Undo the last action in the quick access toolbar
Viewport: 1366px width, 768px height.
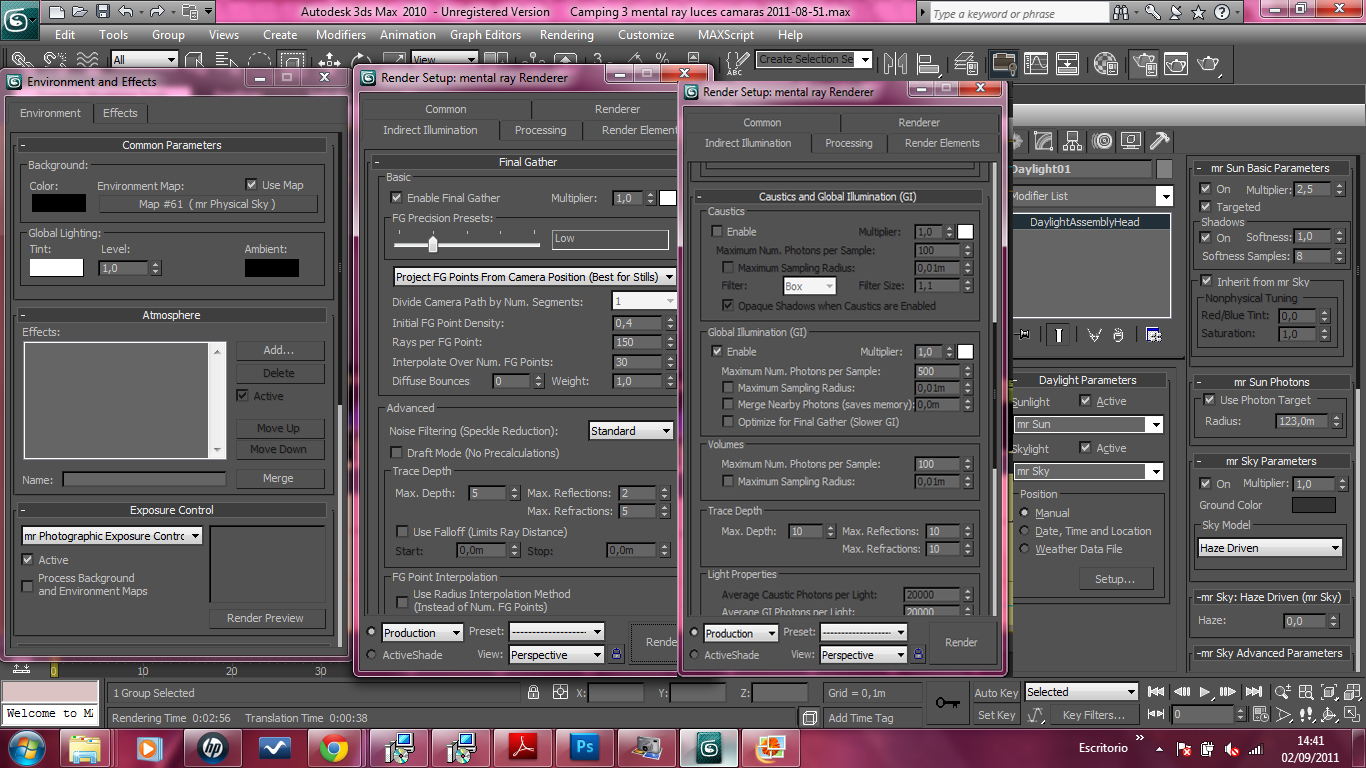(125, 12)
